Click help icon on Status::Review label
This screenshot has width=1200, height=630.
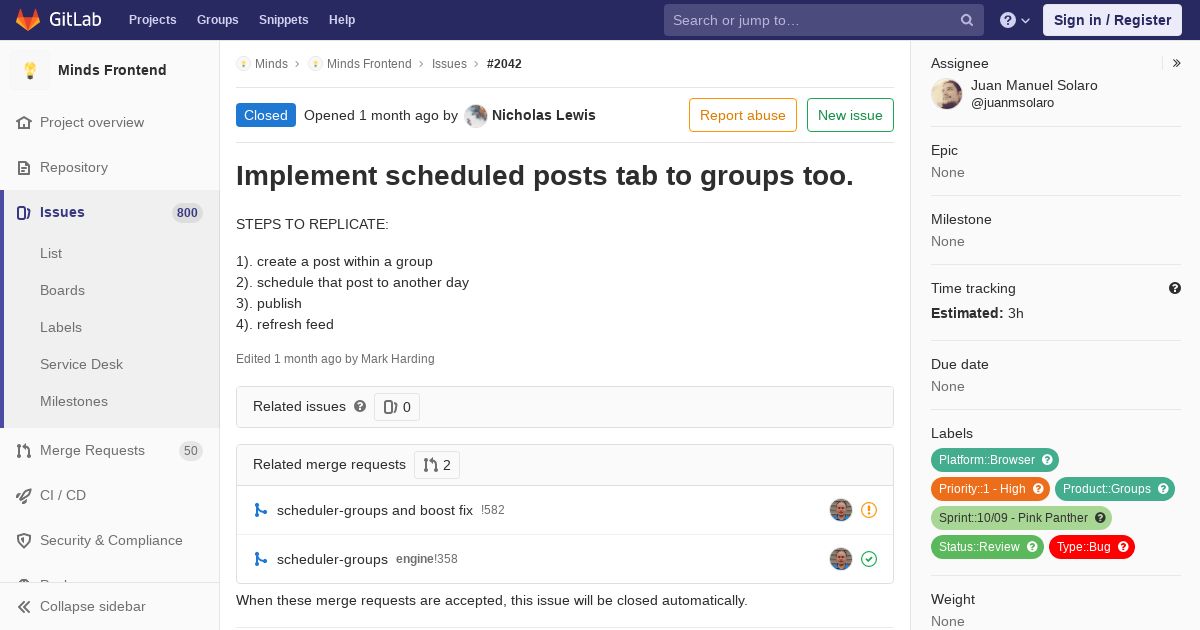pos(1032,547)
